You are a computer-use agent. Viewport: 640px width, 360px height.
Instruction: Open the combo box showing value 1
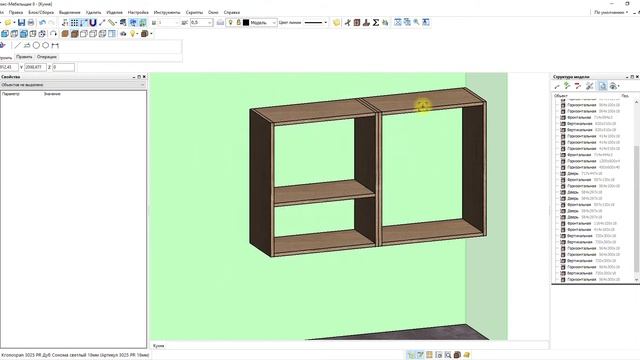coord(168,23)
